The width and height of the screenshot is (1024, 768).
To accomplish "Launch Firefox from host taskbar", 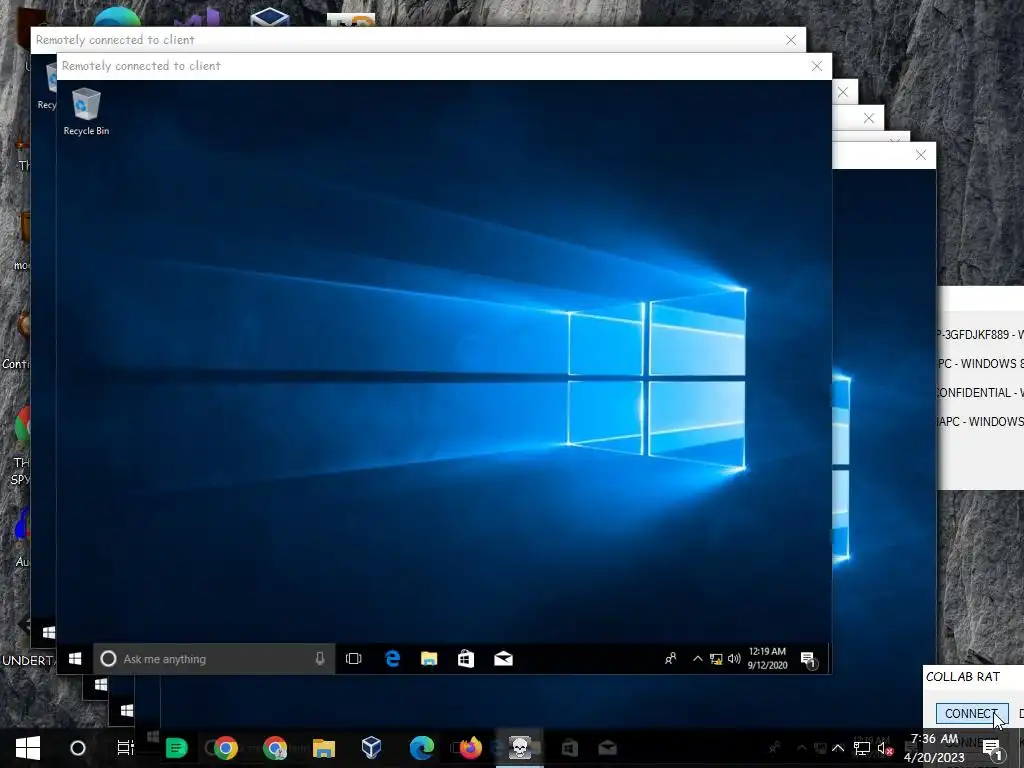I will point(470,748).
